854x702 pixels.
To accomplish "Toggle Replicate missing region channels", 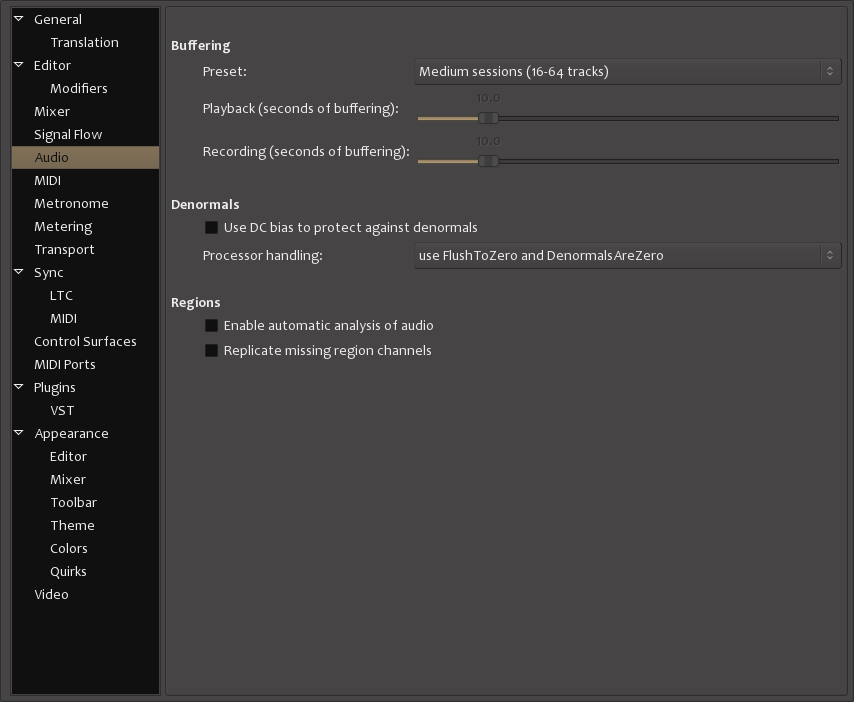I will click(x=211, y=351).
